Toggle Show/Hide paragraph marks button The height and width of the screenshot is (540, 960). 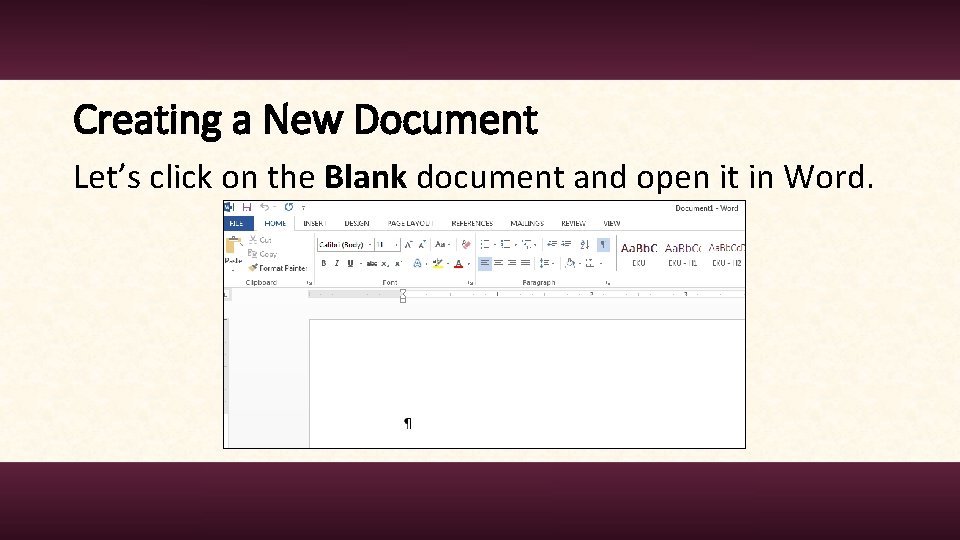(x=603, y=245)
